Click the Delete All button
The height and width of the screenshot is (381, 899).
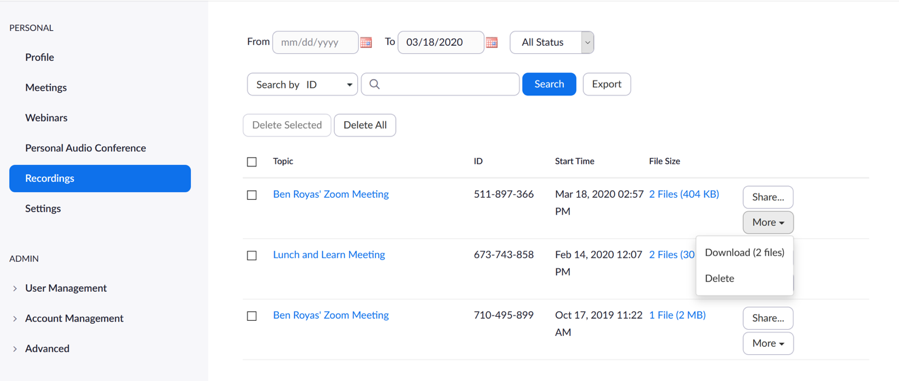point(365,125)
